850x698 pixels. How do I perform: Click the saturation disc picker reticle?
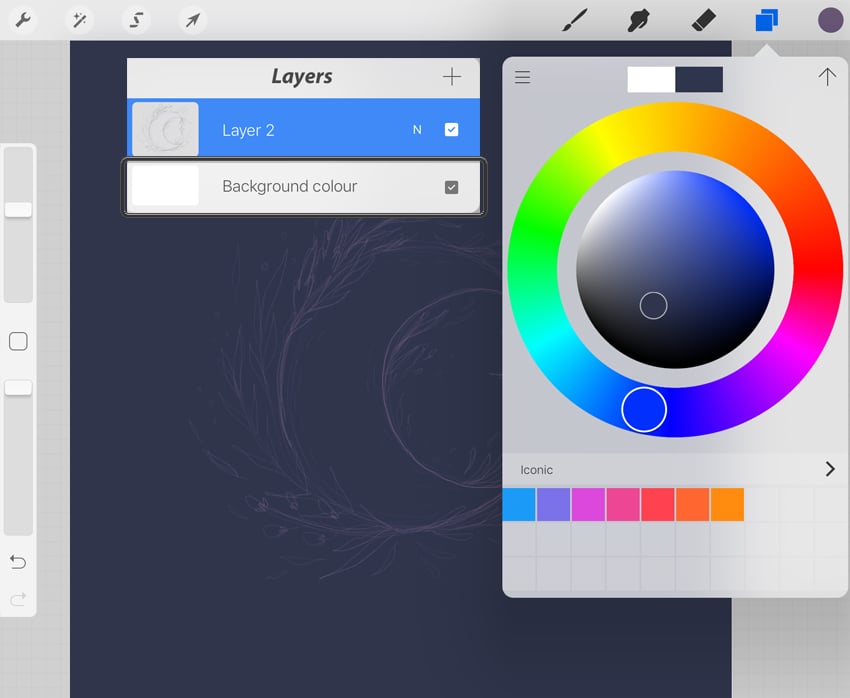tap(653, 306)
